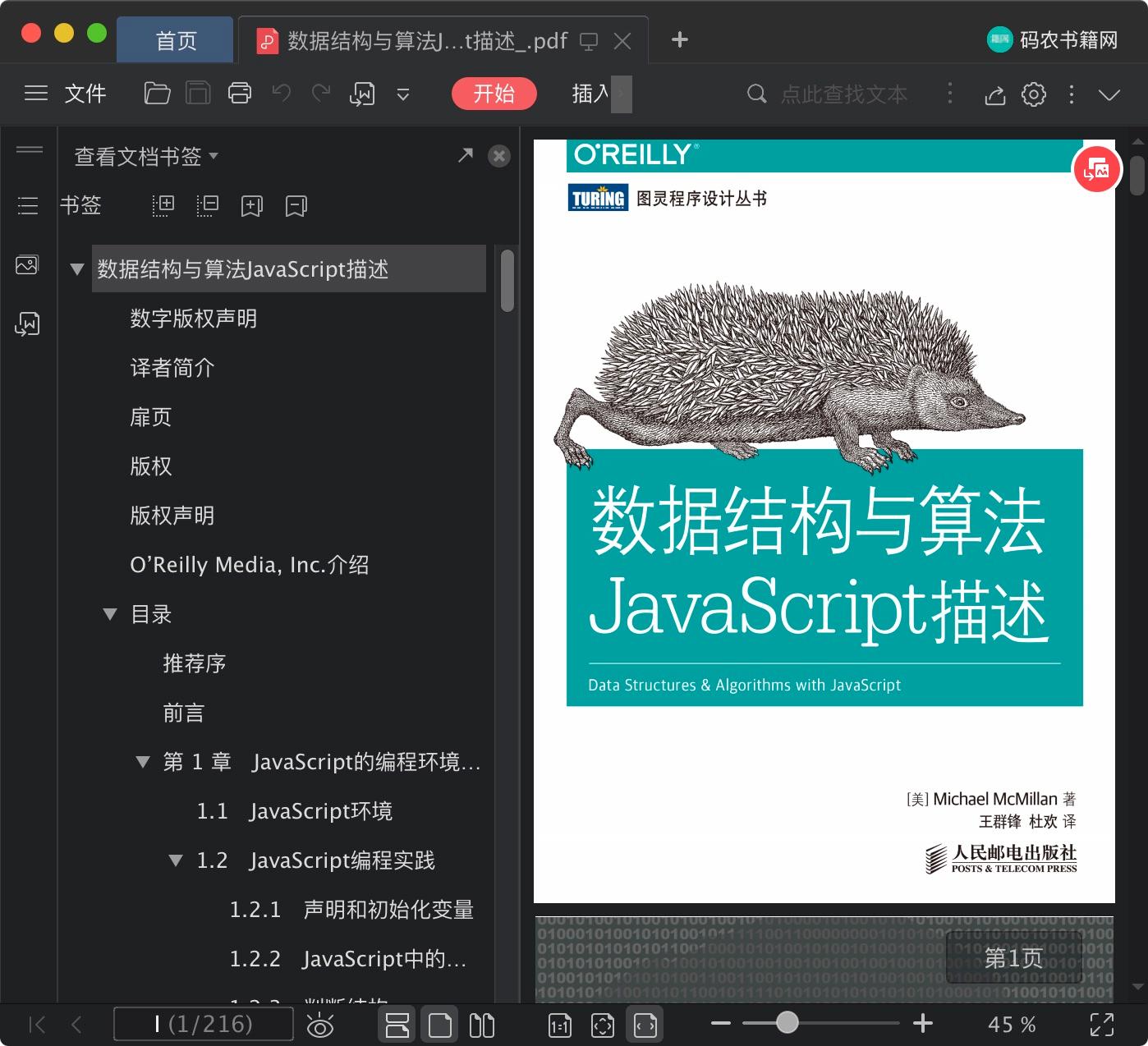Click the print icon
Screen dimensions: 1148x1046
240,94
